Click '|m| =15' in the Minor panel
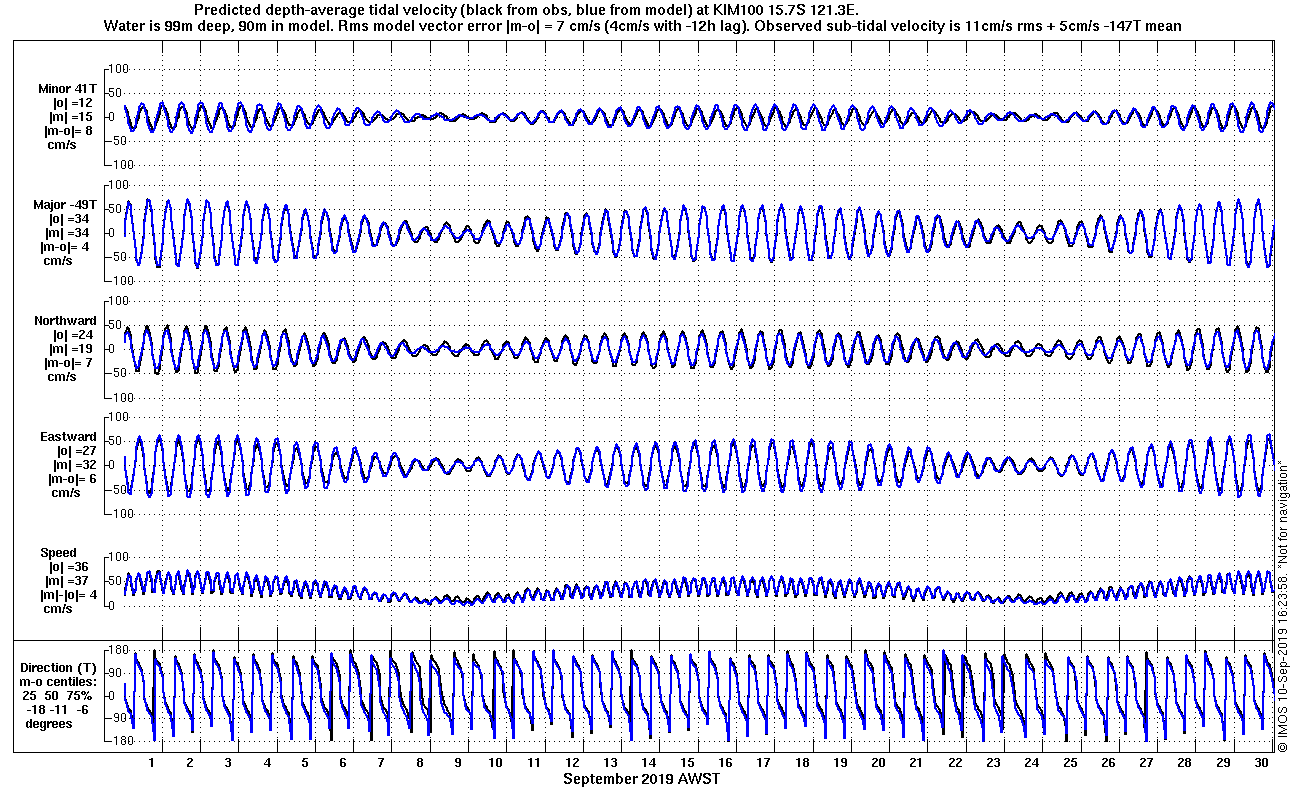Viewport: 1300px width, 800px height. [72, 117]
